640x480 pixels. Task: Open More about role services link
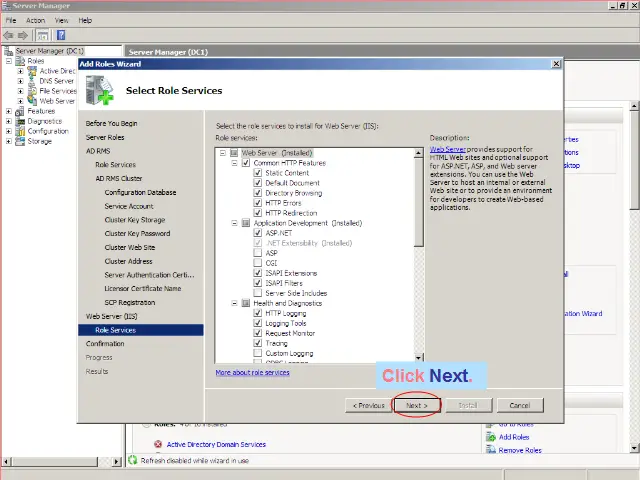click(252, 372)
